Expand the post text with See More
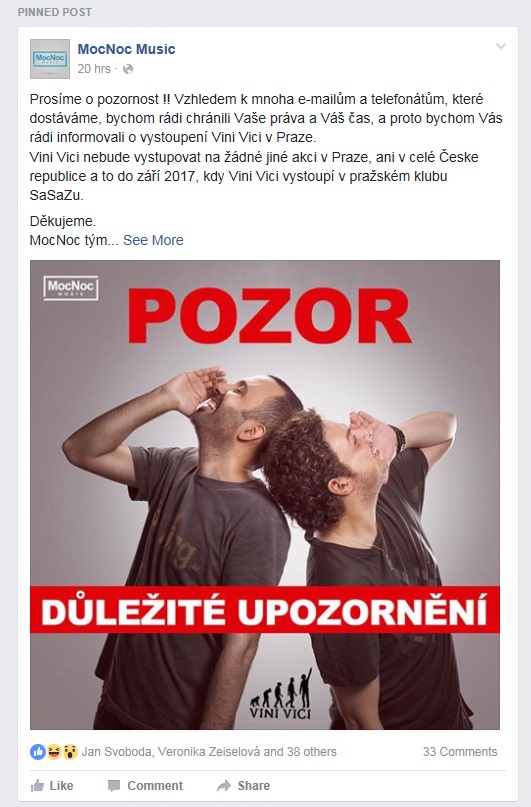Image resolution: width=531 pixels, height=807 pixels. (x=153, y=240)
